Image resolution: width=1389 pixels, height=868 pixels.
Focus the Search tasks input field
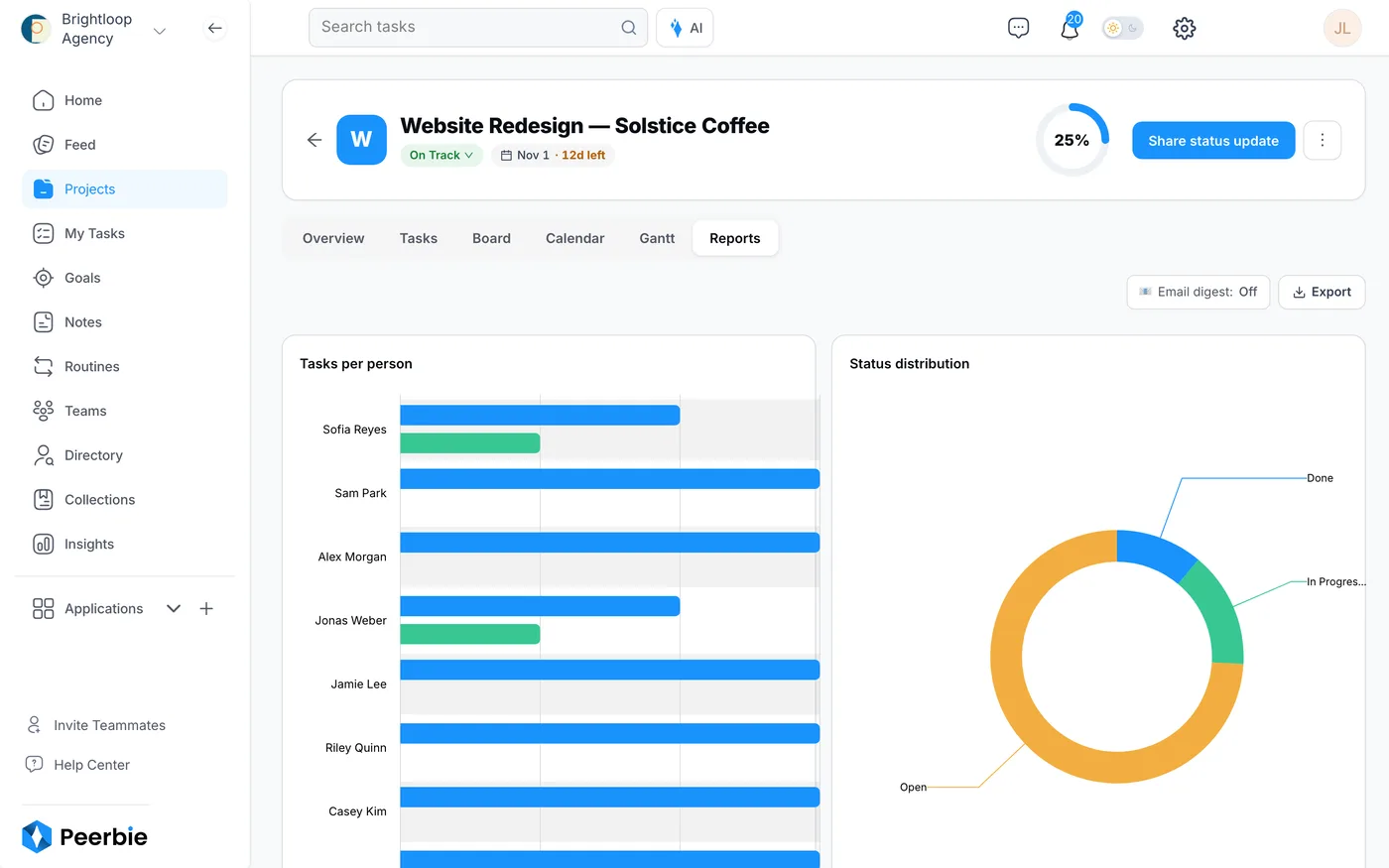[x=478, y=28]
